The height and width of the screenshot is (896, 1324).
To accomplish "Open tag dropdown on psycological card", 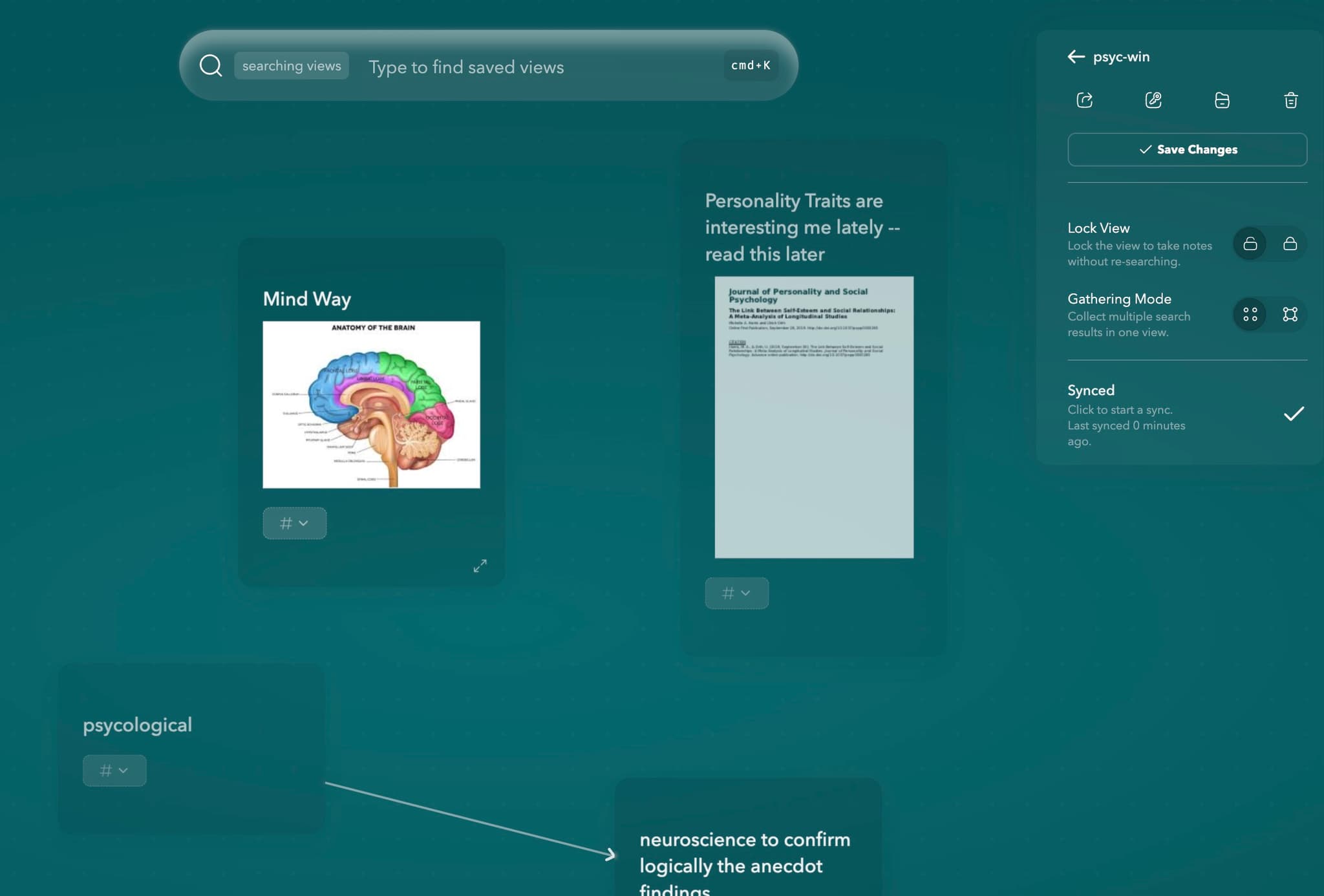I will [x=114, y=771].
